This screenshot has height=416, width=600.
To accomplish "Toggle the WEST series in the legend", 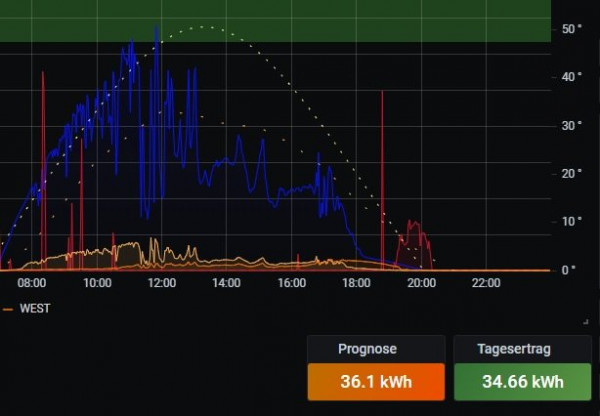I will tap(34, 309).
